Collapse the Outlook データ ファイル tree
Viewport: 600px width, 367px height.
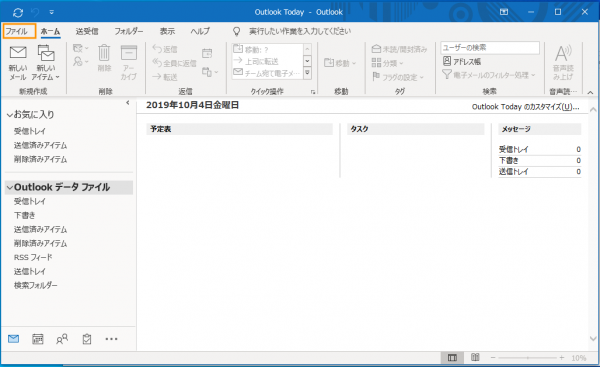pyautogui.click(x=10, y=188)
